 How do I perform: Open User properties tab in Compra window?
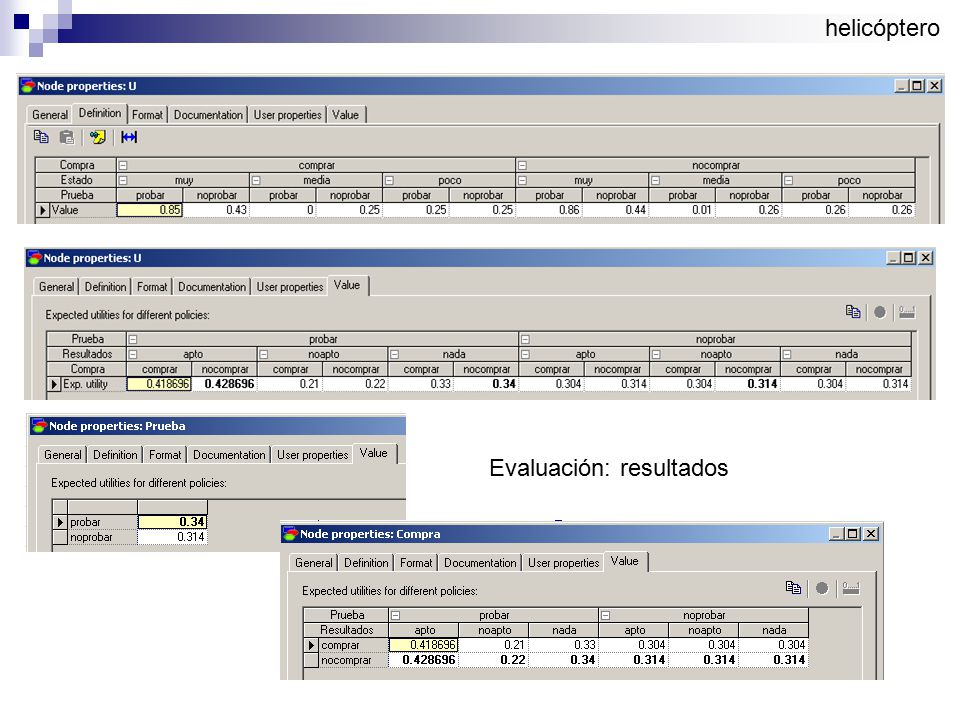pyautogui.click(x=563, y=563)
